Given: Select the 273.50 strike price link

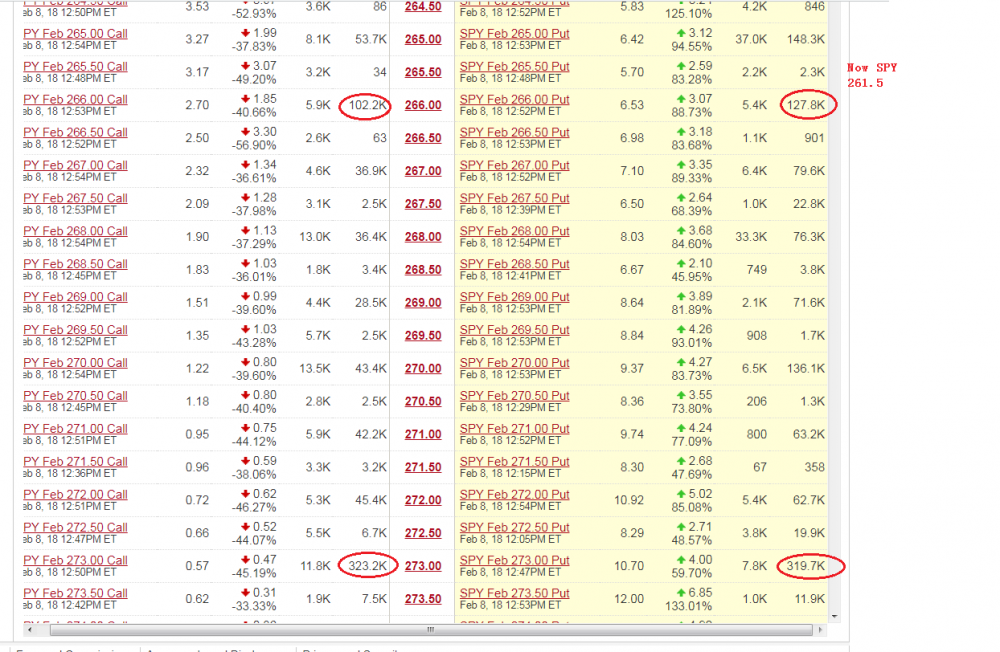Looking at the screenshot, I should [423, 599].
